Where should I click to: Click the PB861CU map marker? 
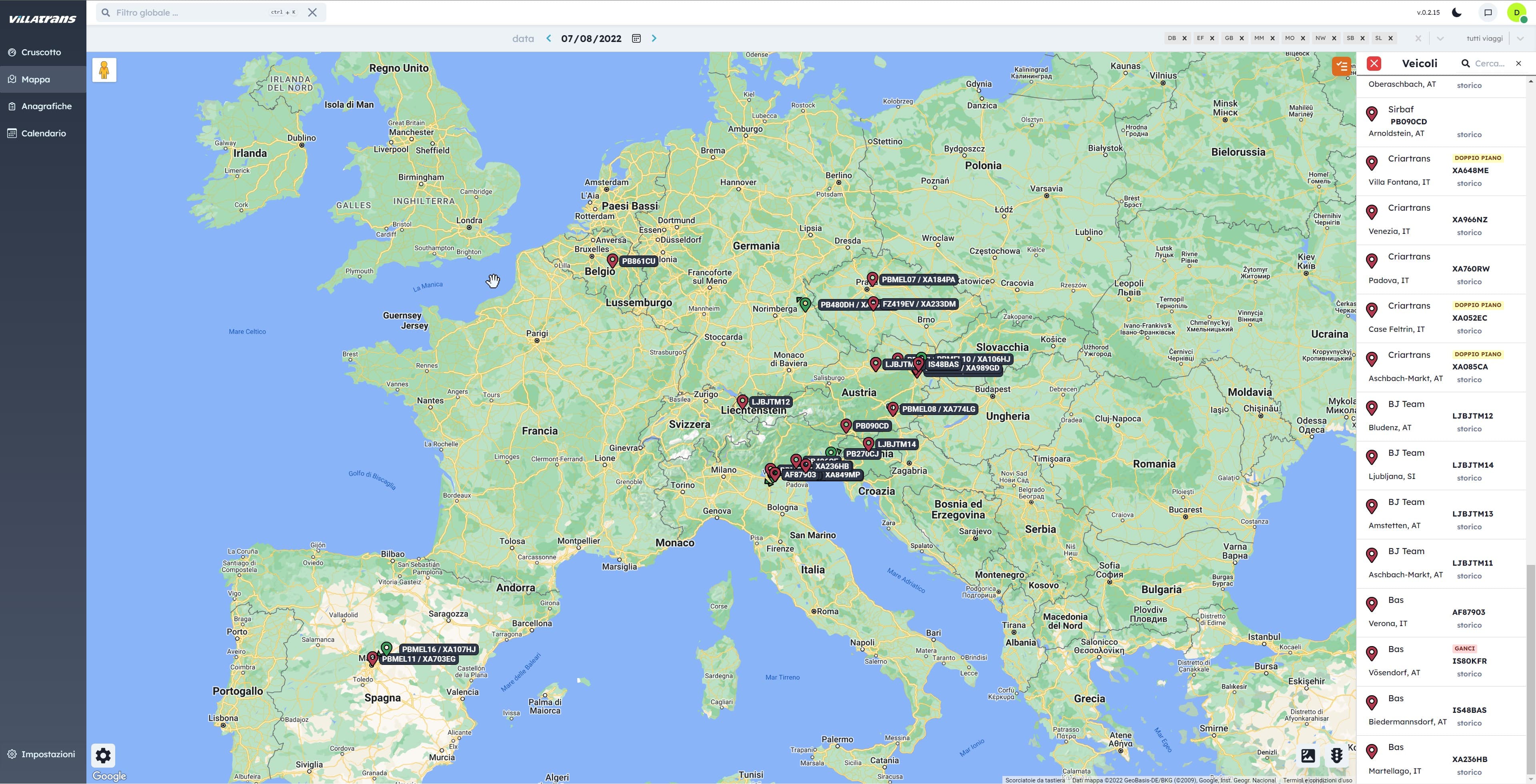(612, 260)
